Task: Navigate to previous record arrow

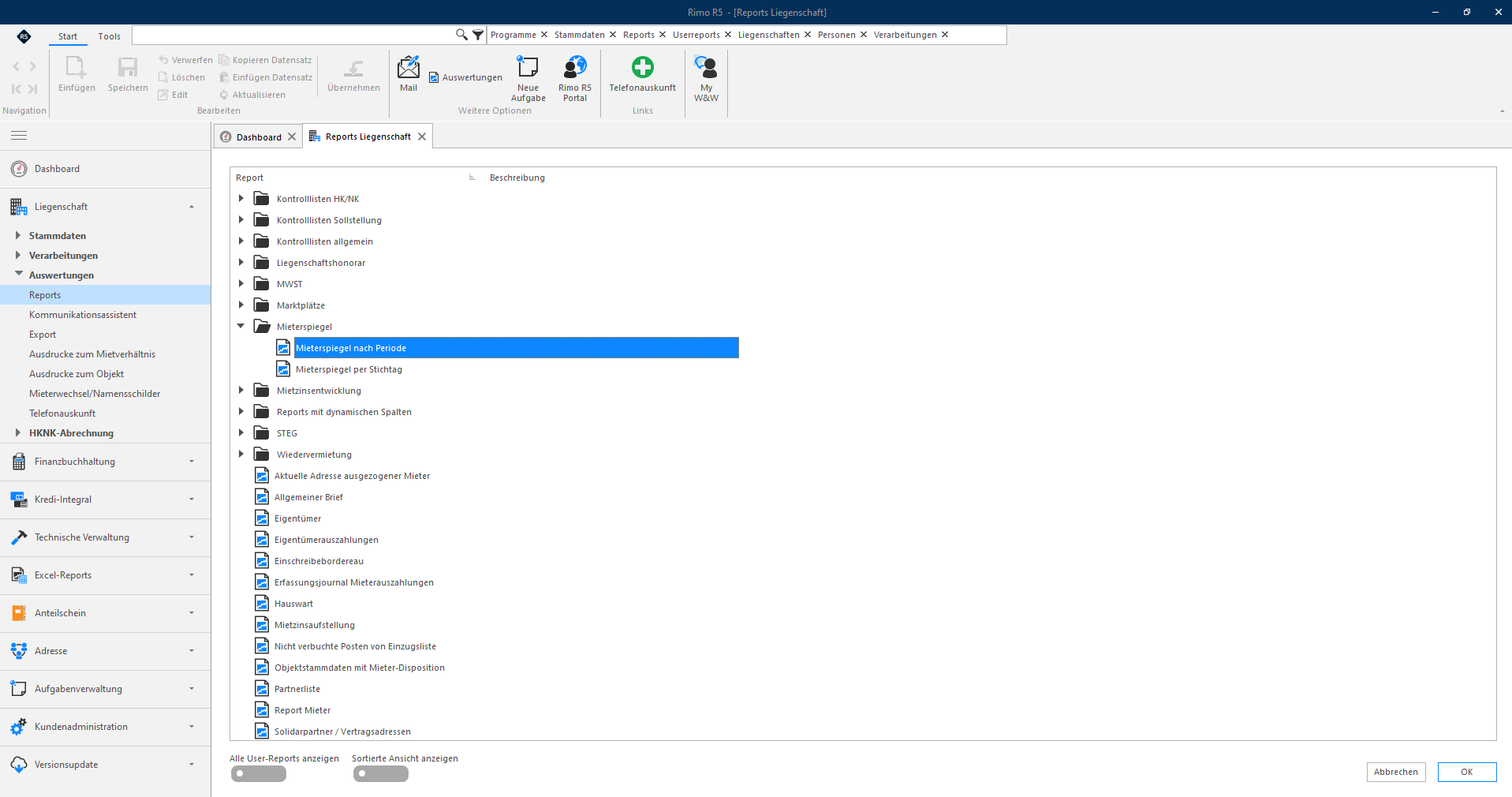Action: point(17,66)
